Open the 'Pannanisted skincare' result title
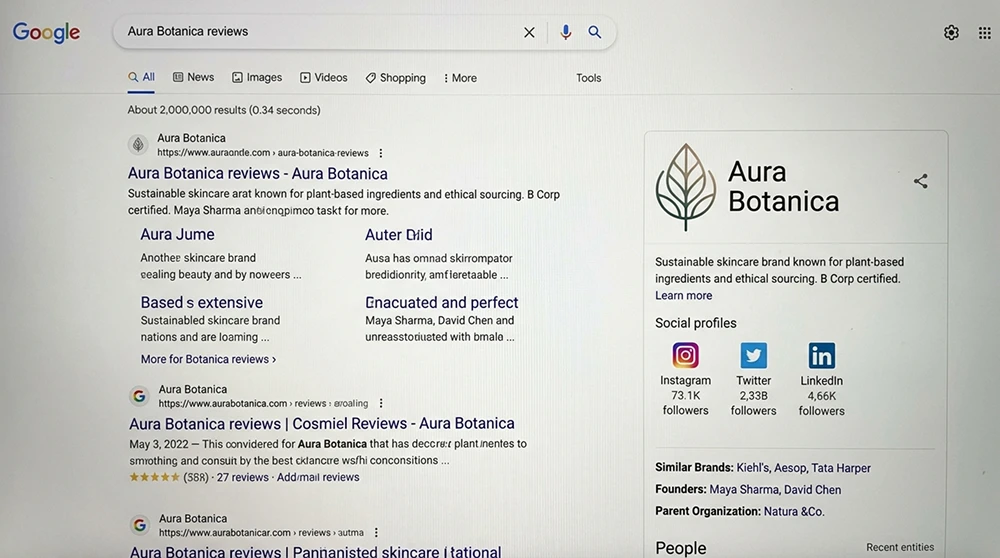 point(315,552)
